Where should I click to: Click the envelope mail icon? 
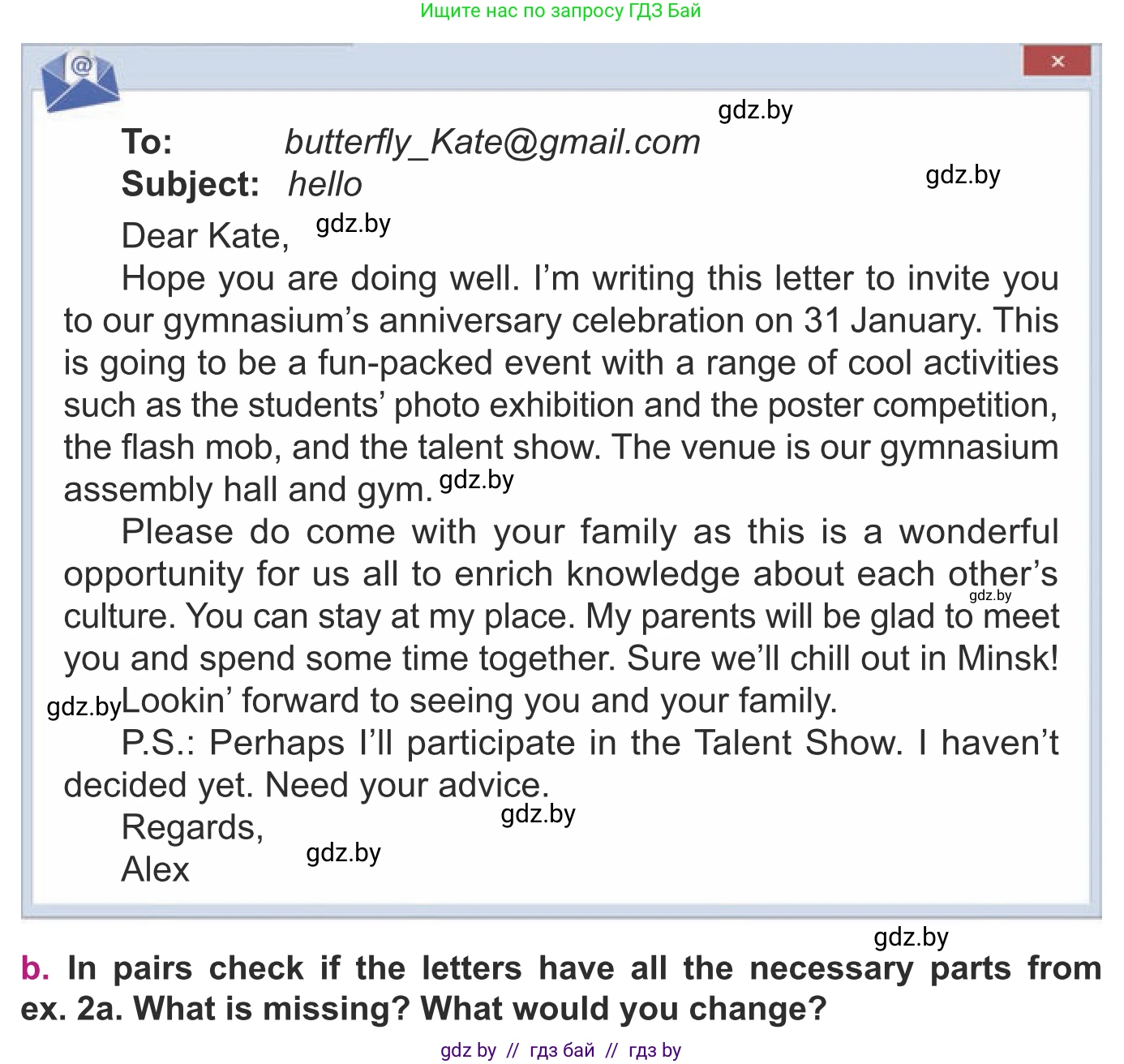[79, 81]
